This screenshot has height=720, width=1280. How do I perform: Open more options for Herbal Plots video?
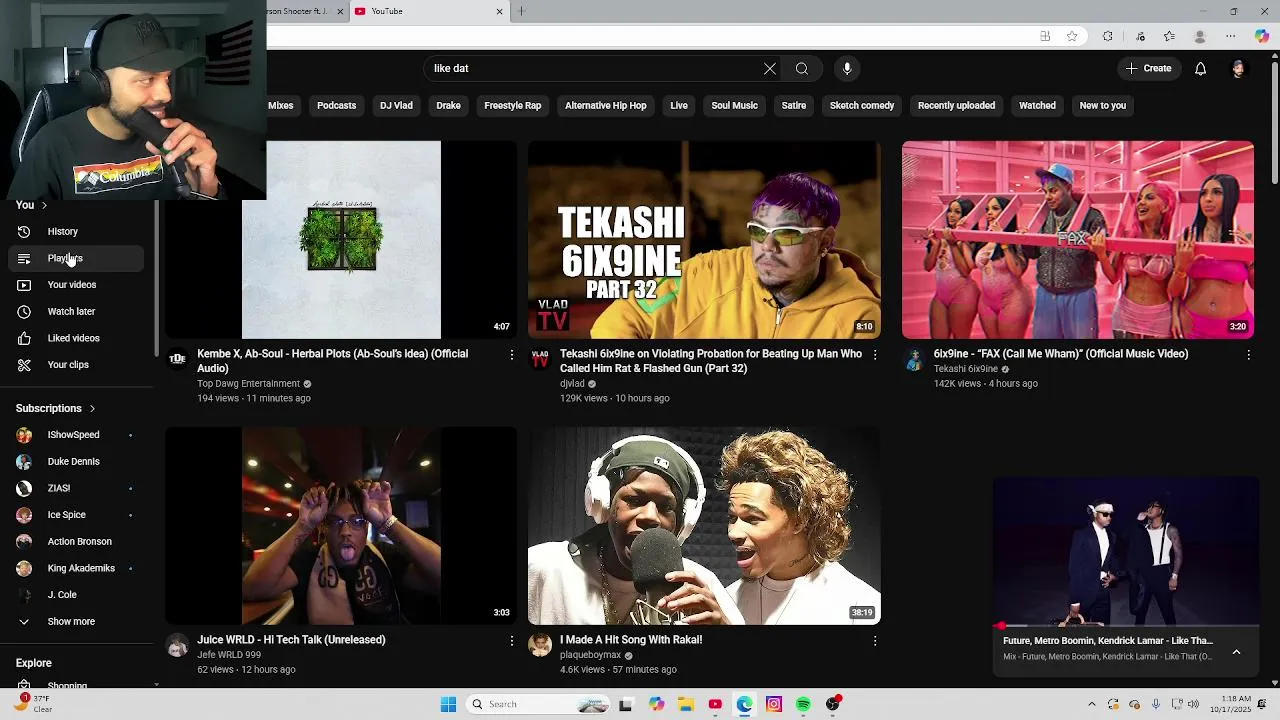pos(512,355)
